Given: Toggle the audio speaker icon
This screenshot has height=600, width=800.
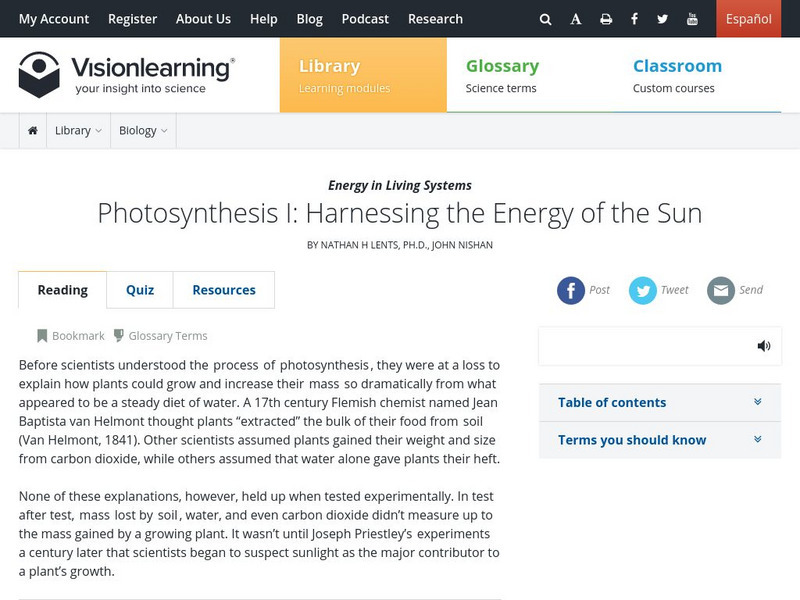Looking at the screenshot, I should [764, 346].
